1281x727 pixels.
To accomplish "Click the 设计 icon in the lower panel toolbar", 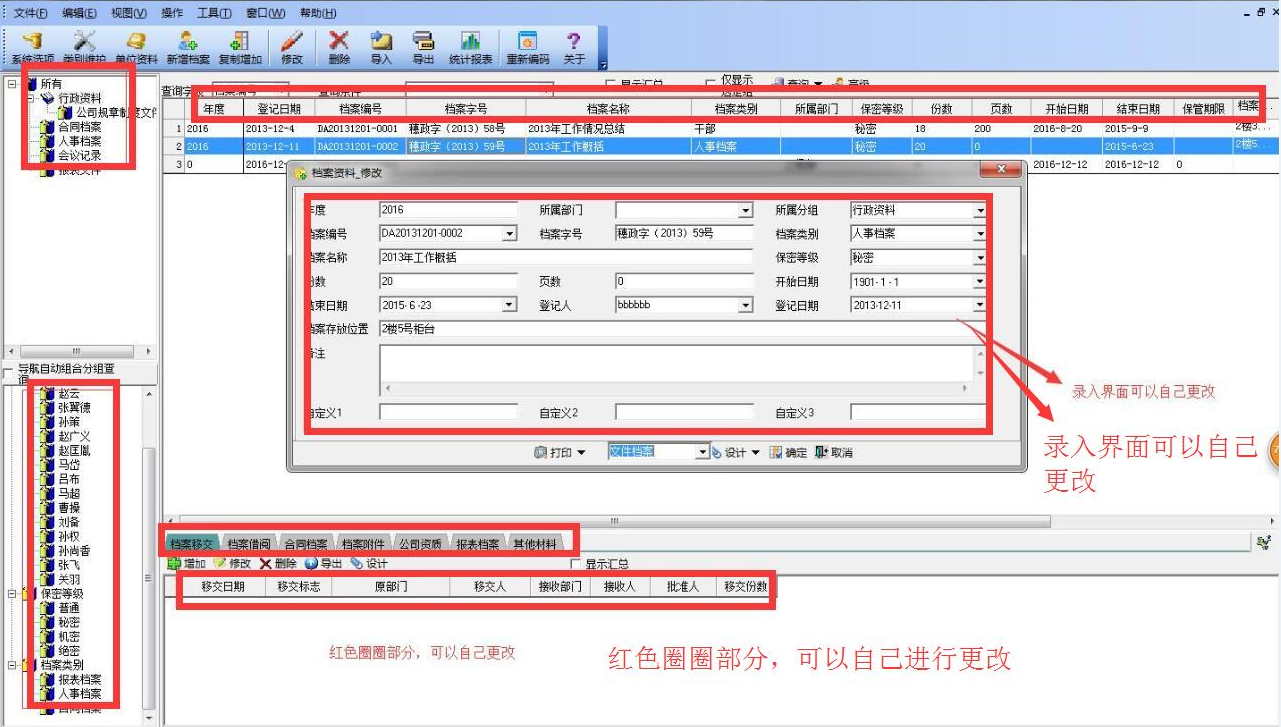I will point(357,564).
